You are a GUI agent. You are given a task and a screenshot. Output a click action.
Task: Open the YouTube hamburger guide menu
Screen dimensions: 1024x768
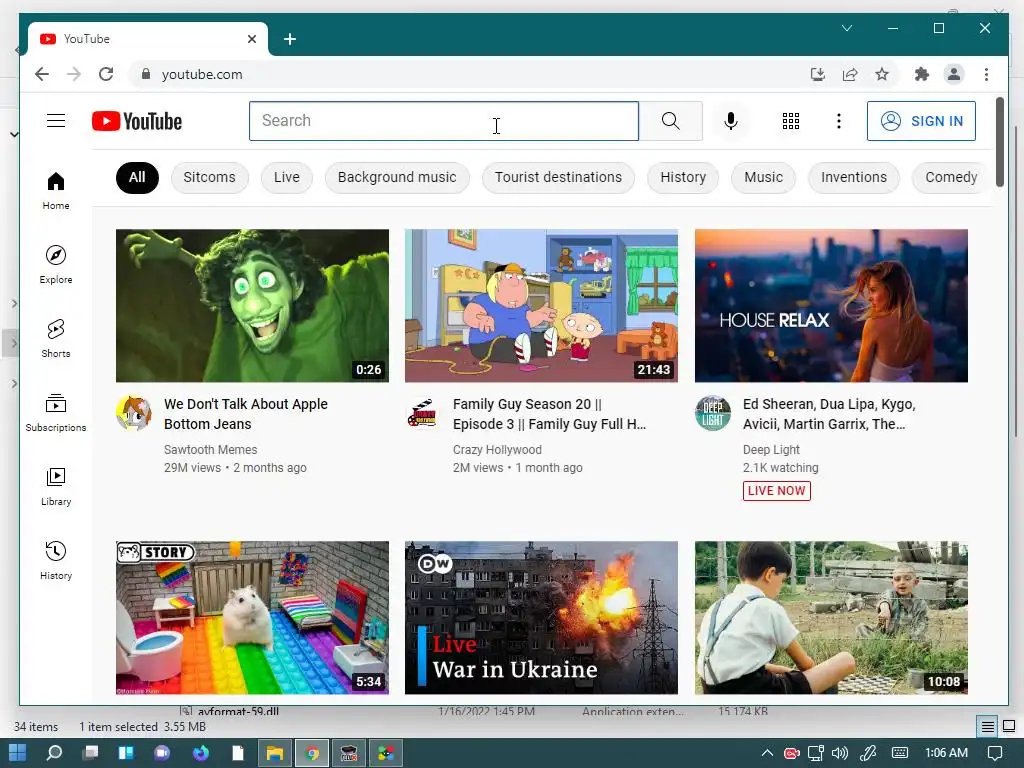click(x=56, y=121)
